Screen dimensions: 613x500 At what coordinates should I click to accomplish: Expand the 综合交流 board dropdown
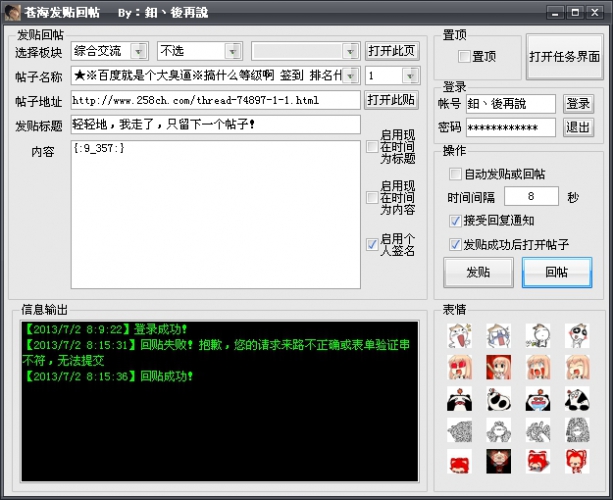click(139, 50)
